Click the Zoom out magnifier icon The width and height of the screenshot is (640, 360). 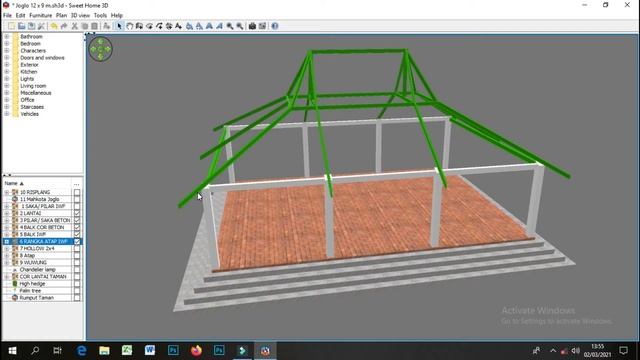(240, 26)
